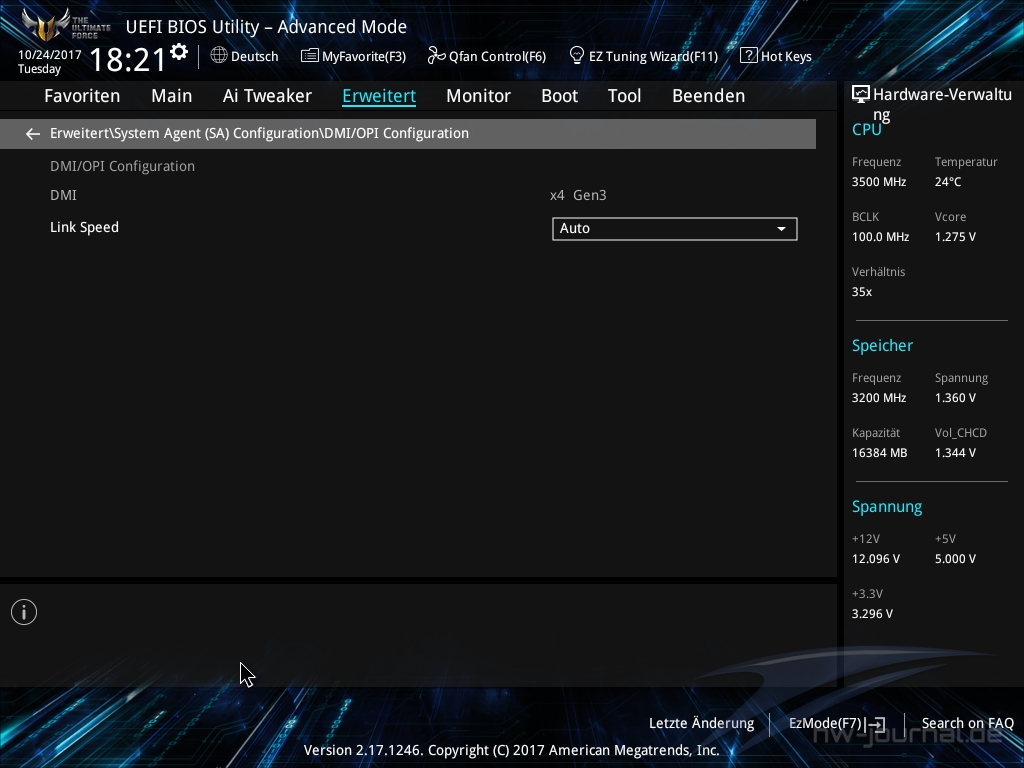
Task: Click the 24°C temperature value
Action: 948,182
